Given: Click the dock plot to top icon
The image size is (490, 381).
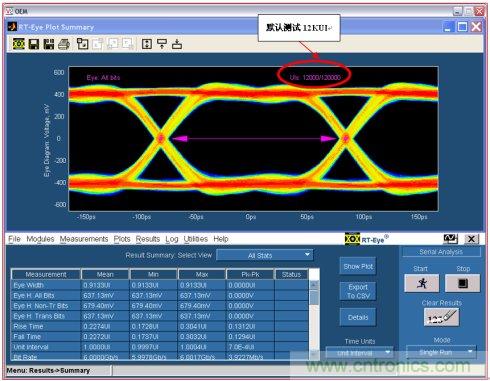Looking at the screenshot, I should (x=162, y=44).
